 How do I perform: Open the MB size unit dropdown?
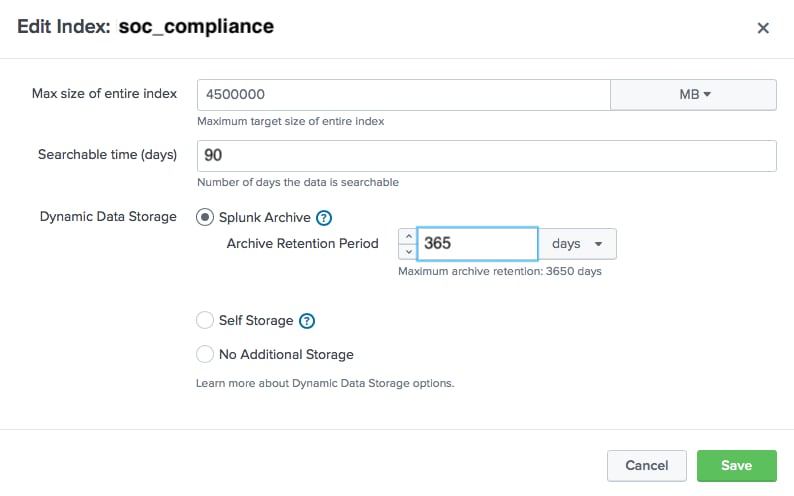click(x=693, y=95)
